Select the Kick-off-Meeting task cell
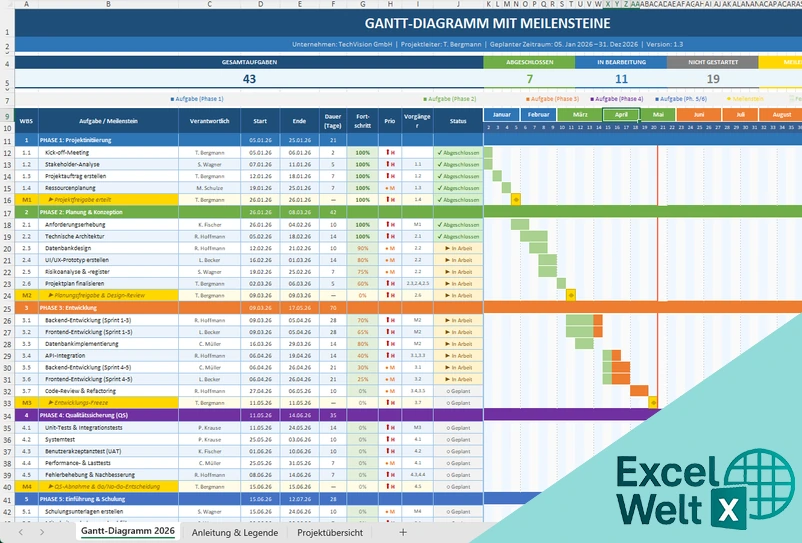 click(x=108, y=152)
